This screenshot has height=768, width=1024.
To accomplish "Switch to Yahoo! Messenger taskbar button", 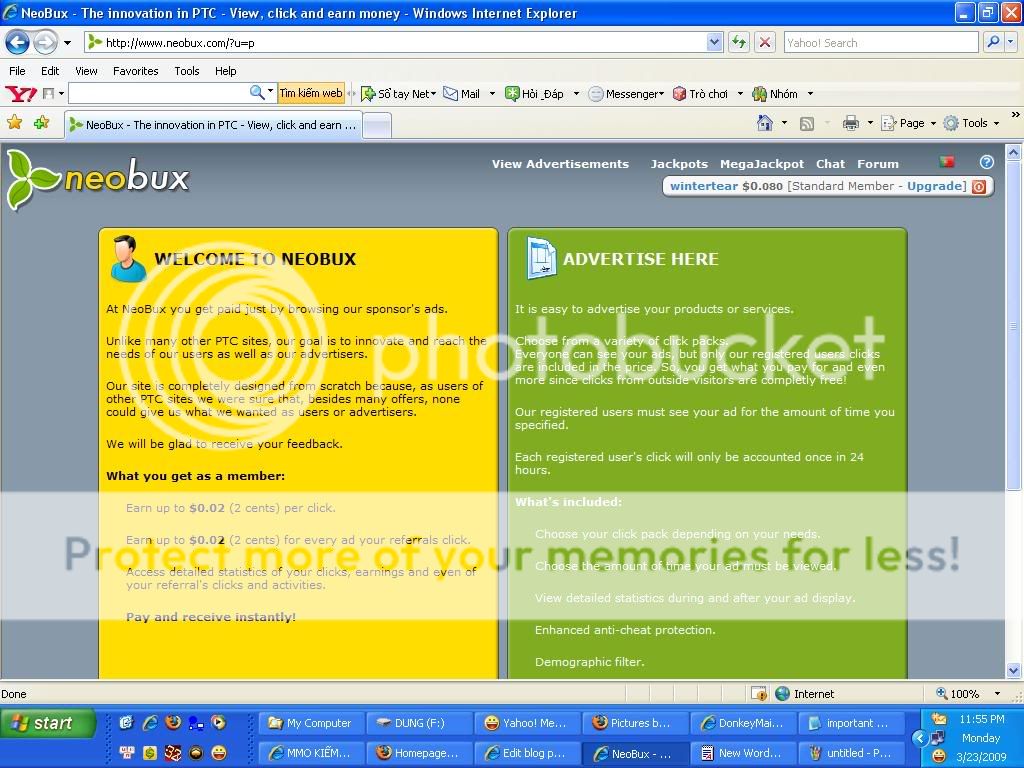I will click(527, 723).
